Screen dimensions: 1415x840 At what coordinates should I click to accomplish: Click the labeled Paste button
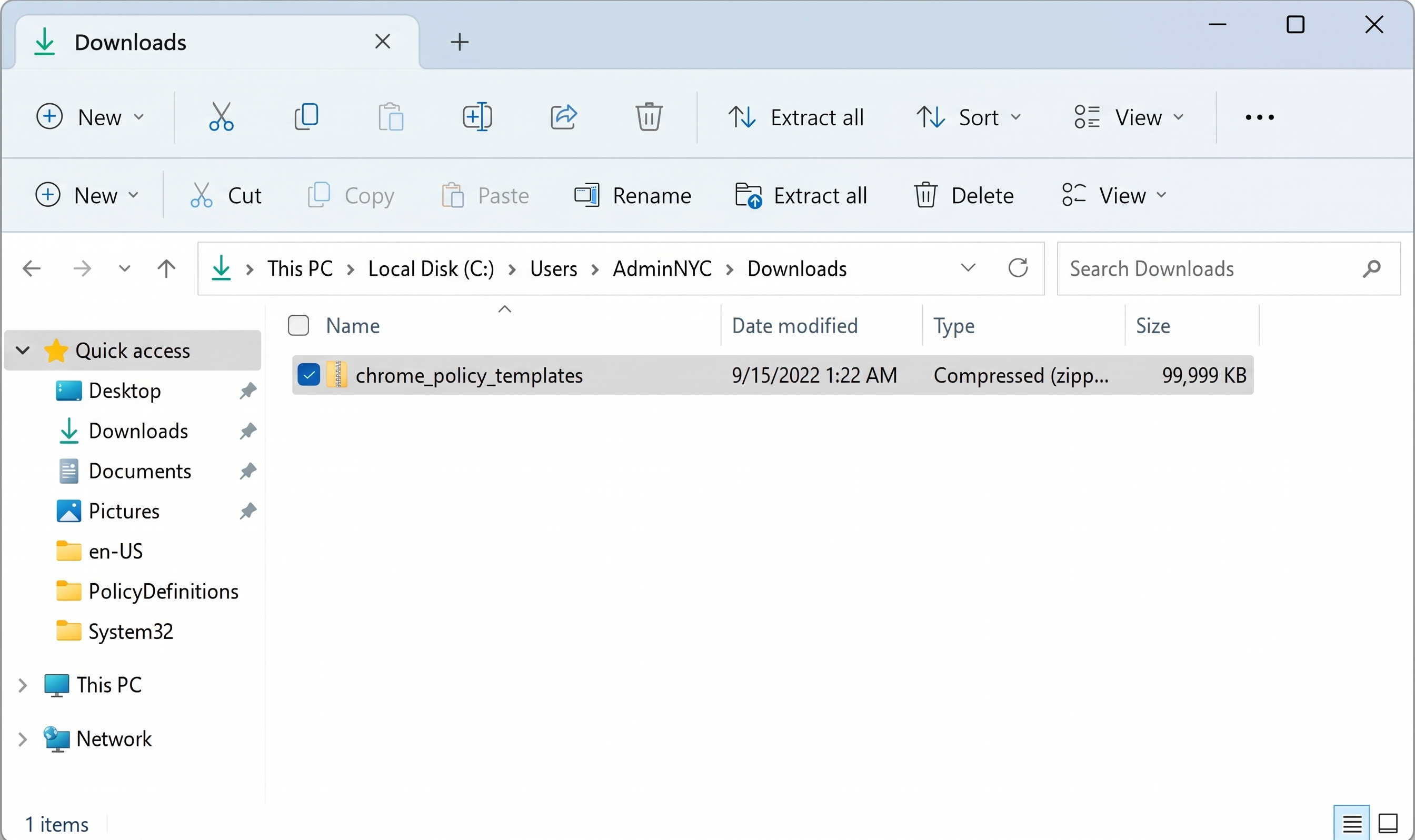[x=485, y=195]
